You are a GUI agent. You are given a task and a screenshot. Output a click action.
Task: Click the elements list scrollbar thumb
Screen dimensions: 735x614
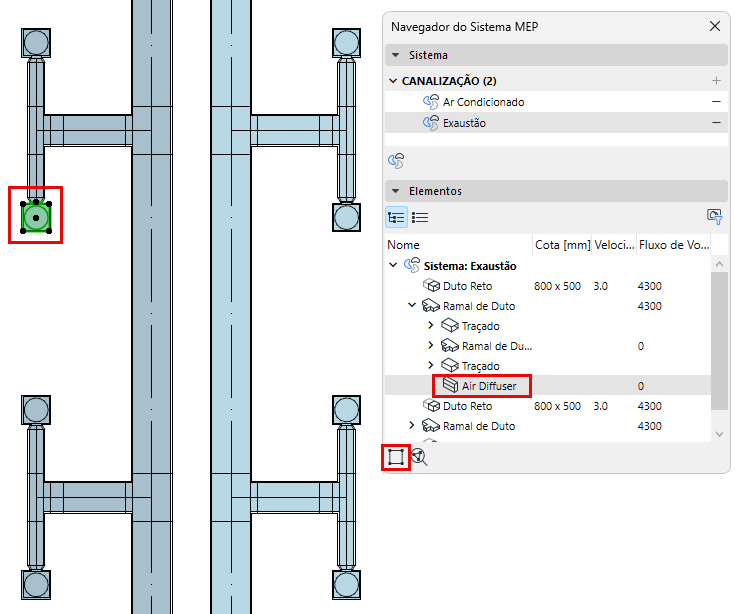point(719,340)
